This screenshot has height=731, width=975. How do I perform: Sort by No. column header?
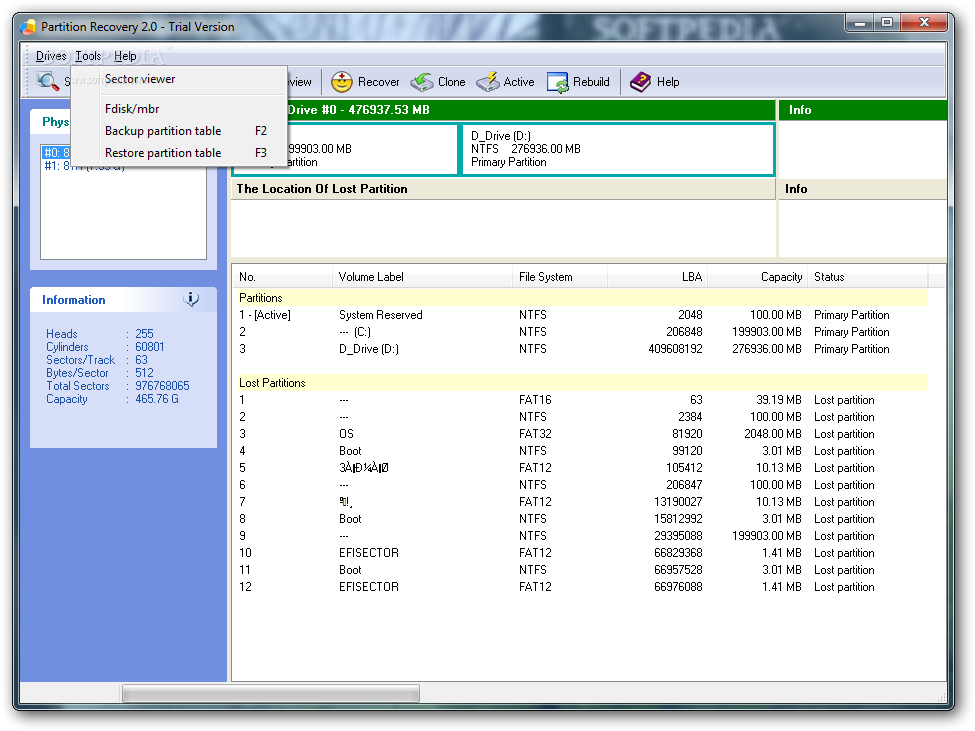(283, 277)
